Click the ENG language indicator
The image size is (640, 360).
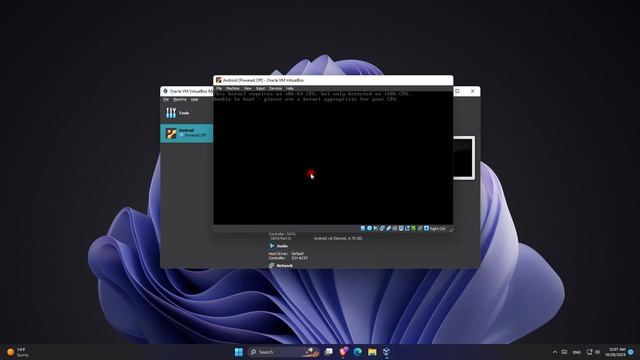click(x=577, y=352)
